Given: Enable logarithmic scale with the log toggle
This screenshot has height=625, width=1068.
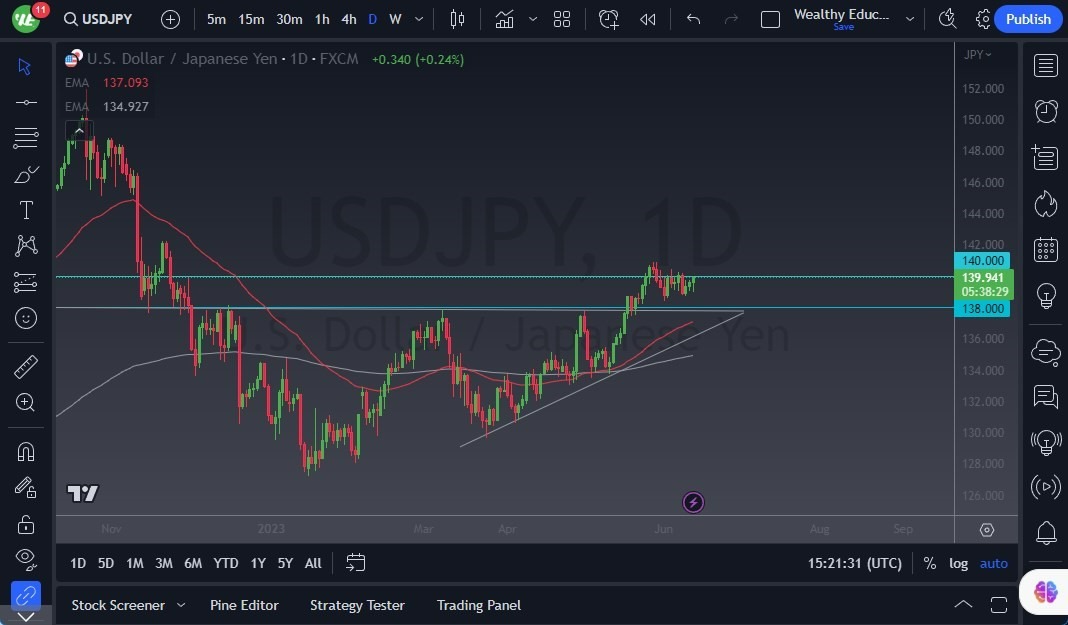Looking at the screenshot, I should pos(958,563).
